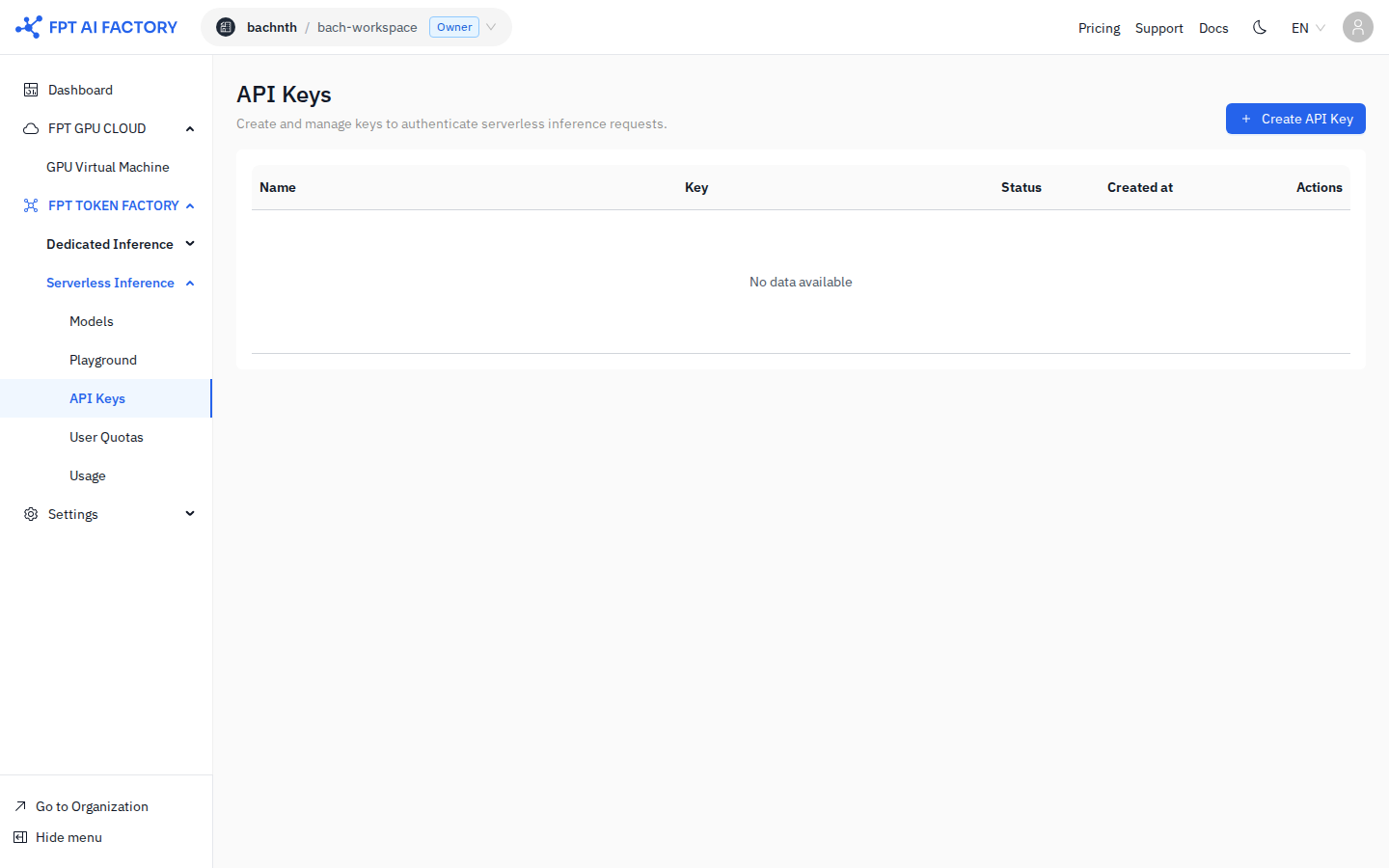Viewport: 1389px width, 868px height.
Task: Click the Status column header
Action: (1021, 187)
